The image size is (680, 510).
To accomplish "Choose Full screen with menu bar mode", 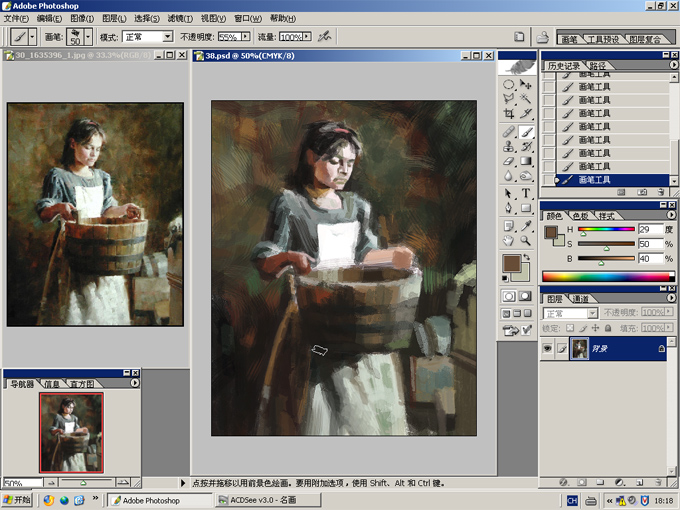I will click(x=517, y=314).
